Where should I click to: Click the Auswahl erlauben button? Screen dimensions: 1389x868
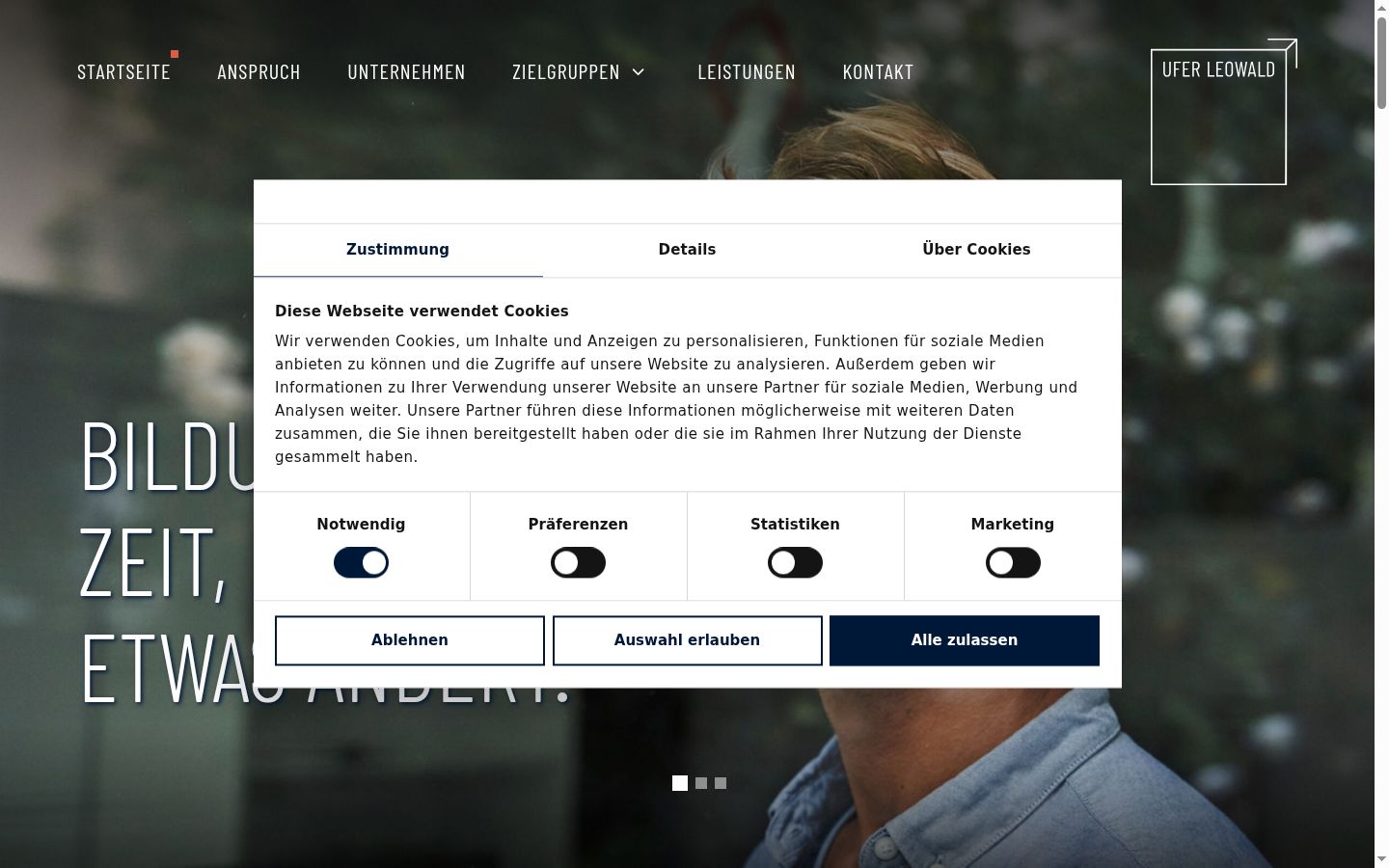coord(688,640)
